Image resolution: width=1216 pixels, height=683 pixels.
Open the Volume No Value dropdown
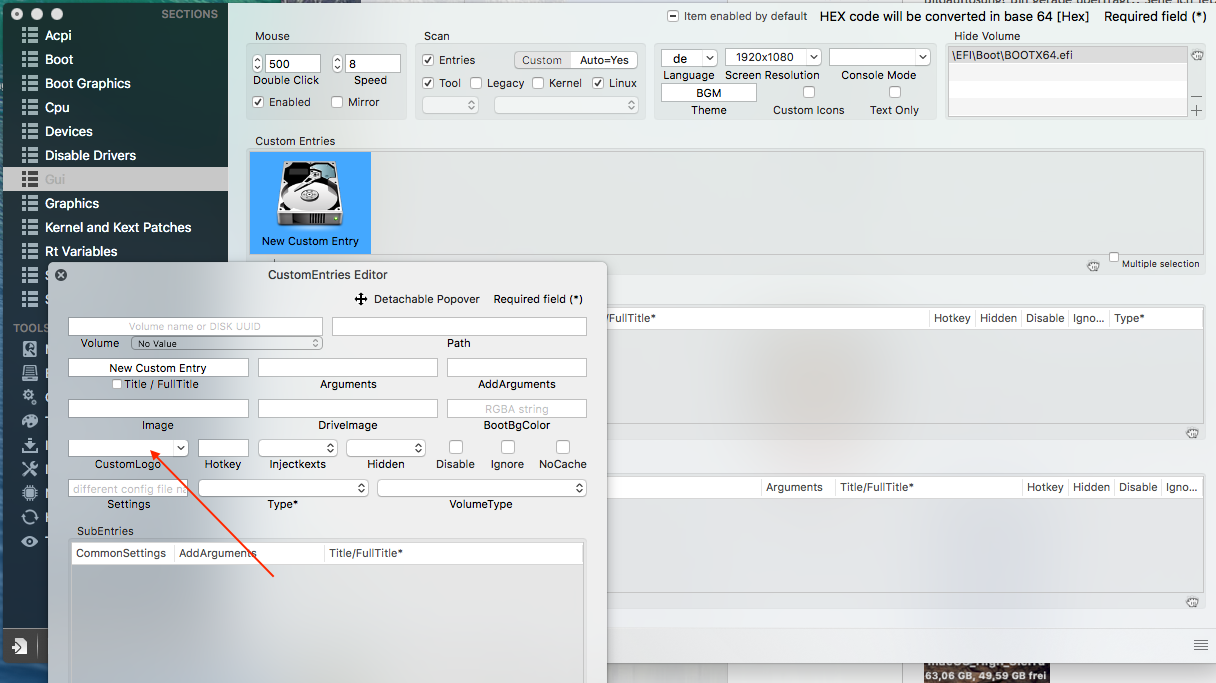click(x=227, y=343)
